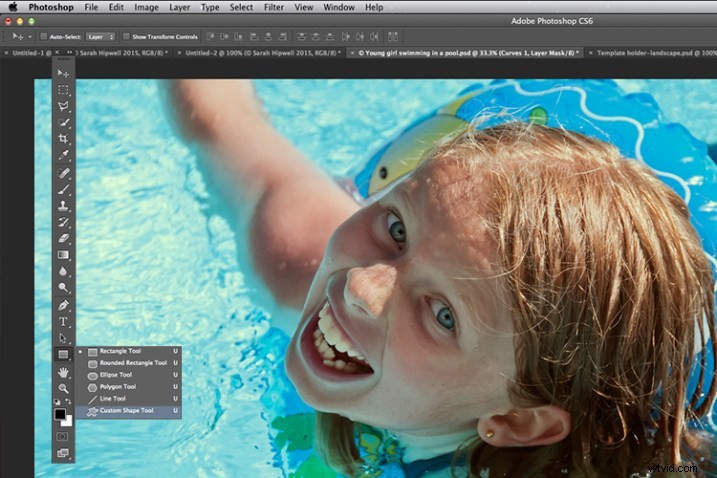
Task: Open the Filter menu
Action: pyautogui.click(x=274, y=7)
